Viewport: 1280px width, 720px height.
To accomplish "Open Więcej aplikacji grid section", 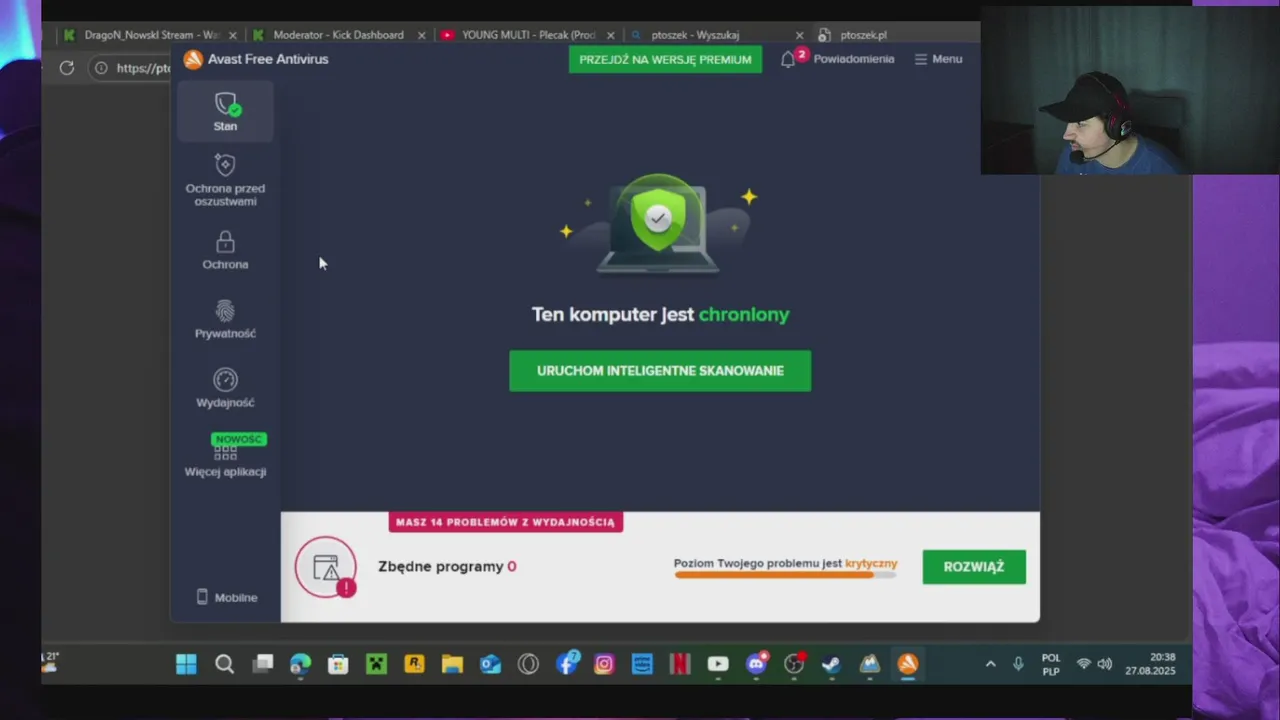I will [x=225, y=456].
